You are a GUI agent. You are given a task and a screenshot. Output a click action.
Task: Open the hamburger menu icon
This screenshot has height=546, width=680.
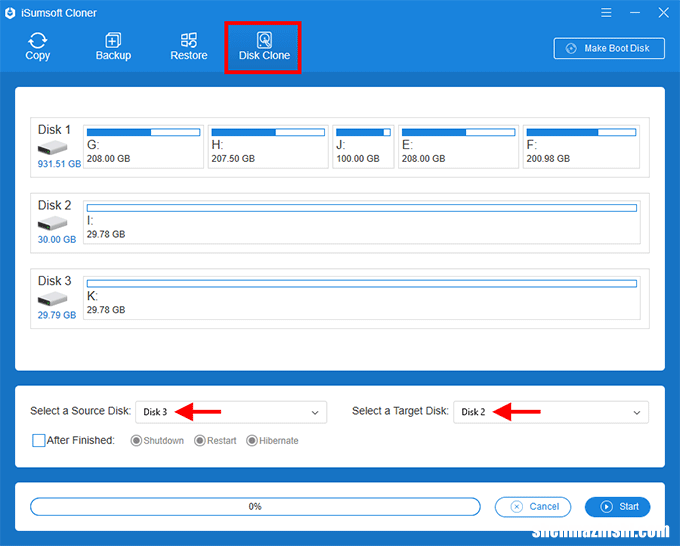606,13
